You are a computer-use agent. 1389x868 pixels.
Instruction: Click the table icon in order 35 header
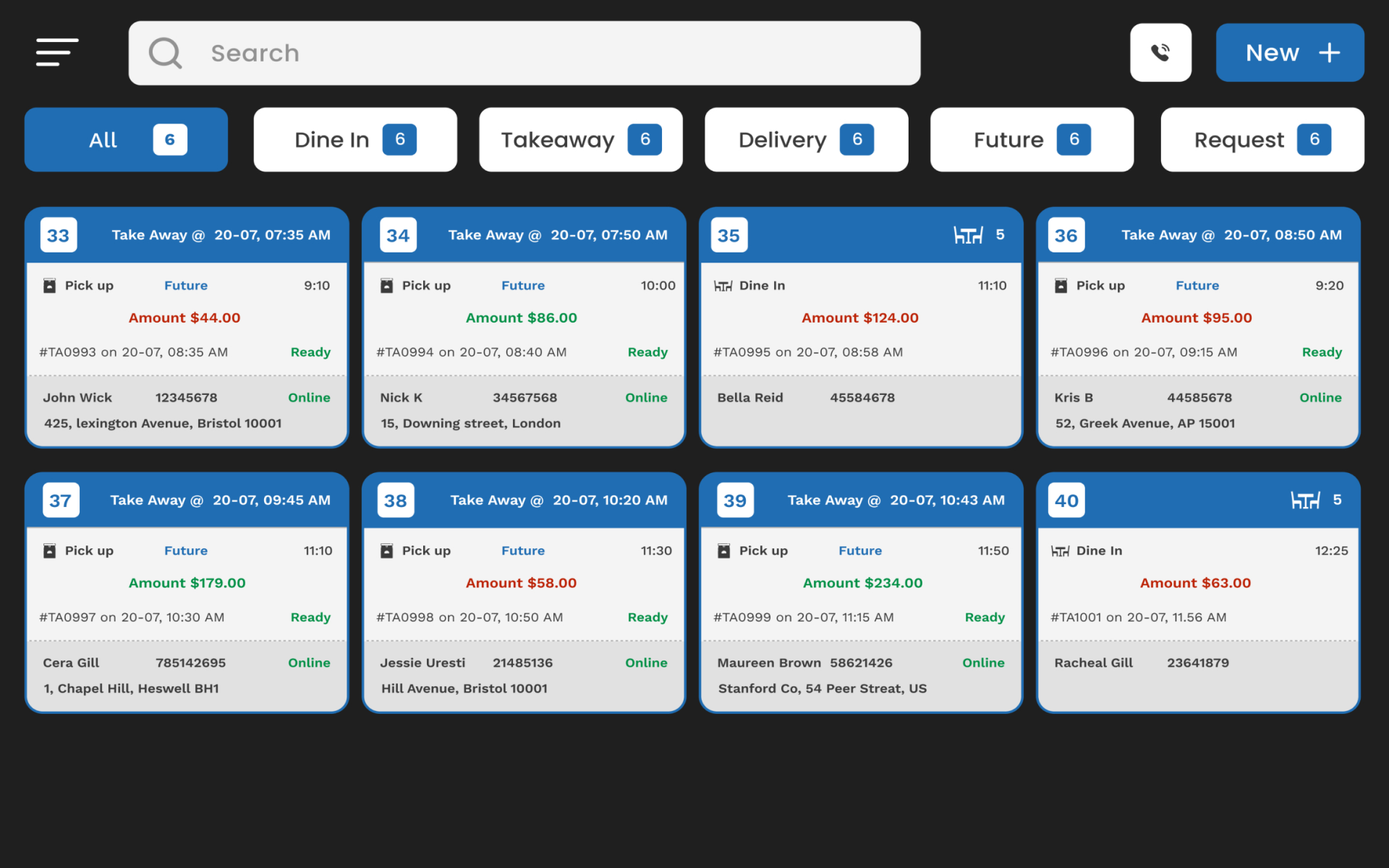coord(969,234)
